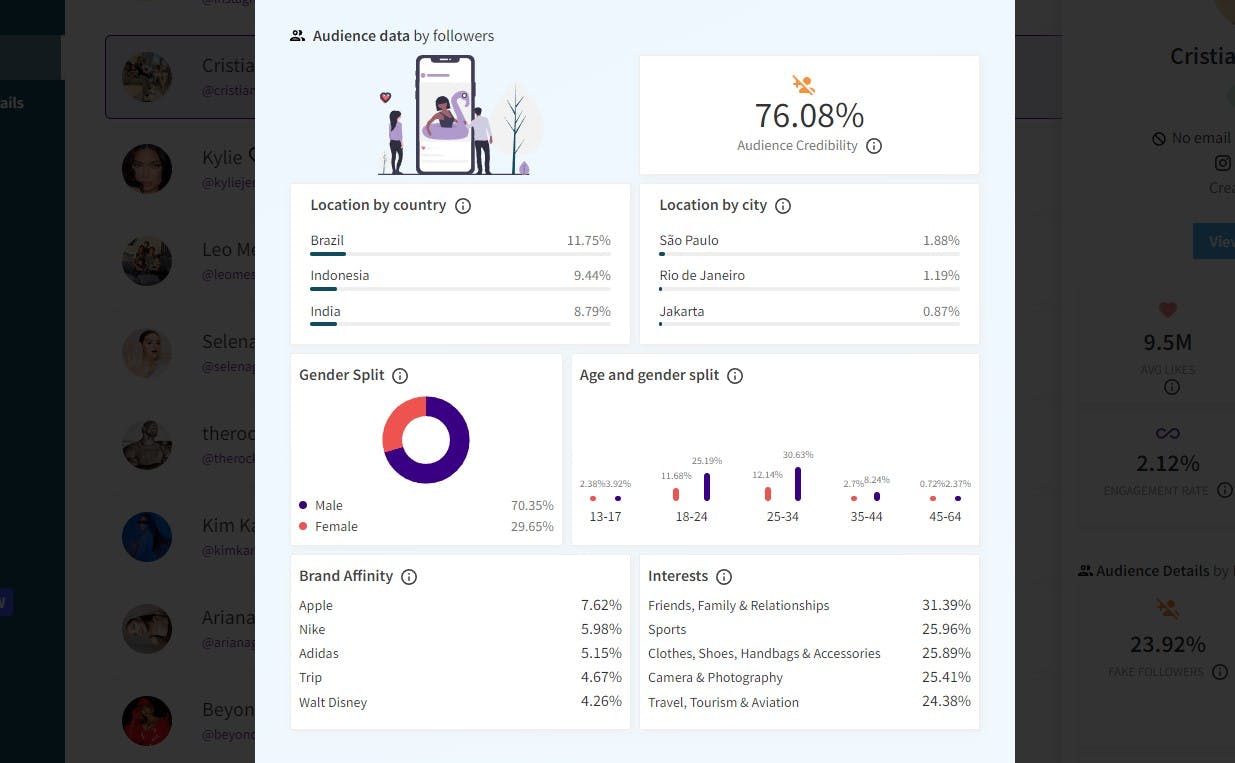Click the 25-34 male age bar
The width and height of the screenshot is (1235, 763).
798,484
